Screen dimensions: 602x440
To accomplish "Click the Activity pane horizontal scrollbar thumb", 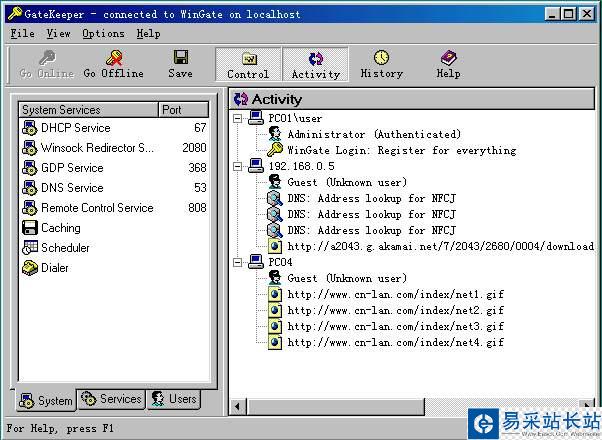I will 336,407.
